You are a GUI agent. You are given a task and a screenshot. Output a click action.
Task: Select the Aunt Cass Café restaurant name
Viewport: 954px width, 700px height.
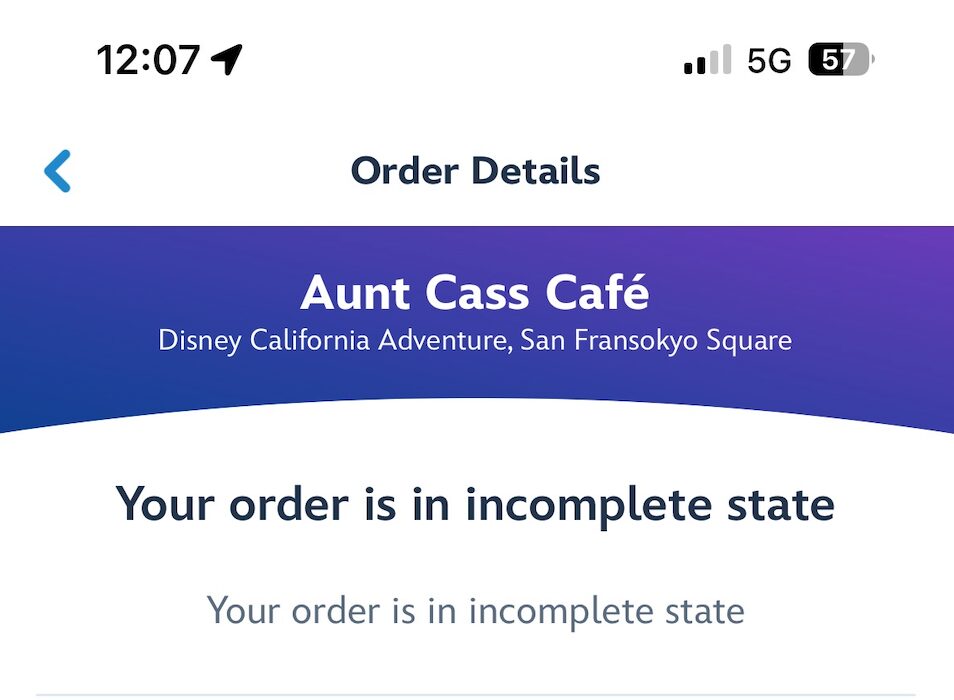point(475,293)
